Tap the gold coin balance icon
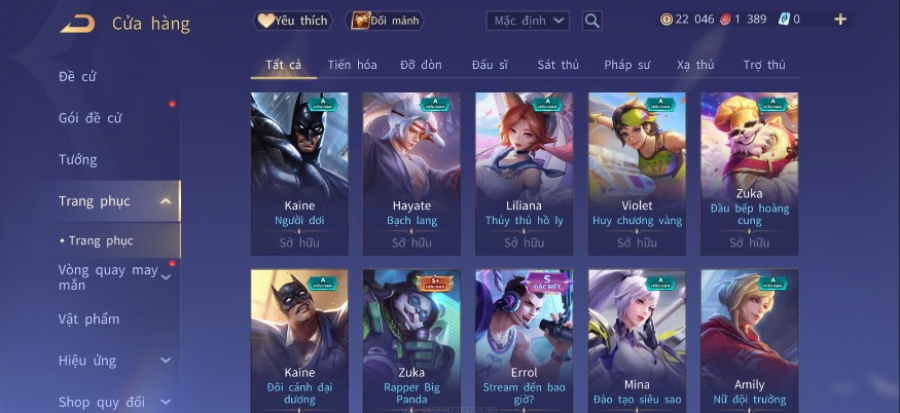This screenshot has width=900, height=413. (666, 20)
